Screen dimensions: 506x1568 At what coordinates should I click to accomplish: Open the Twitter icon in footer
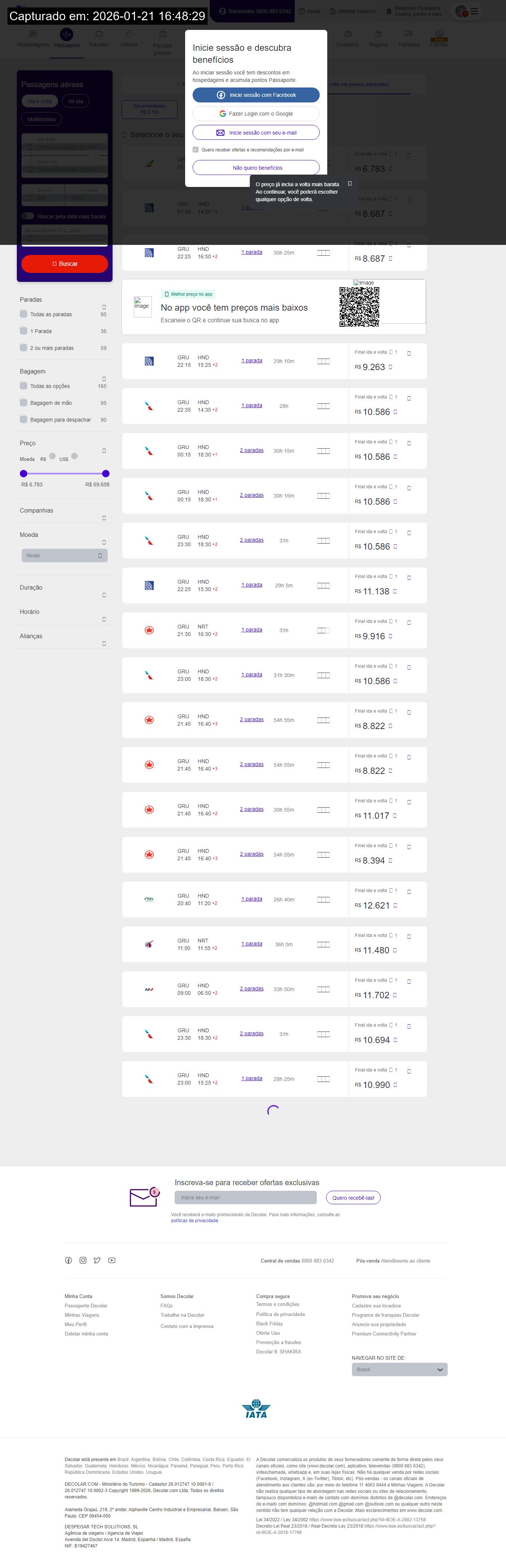(98, 1260)
